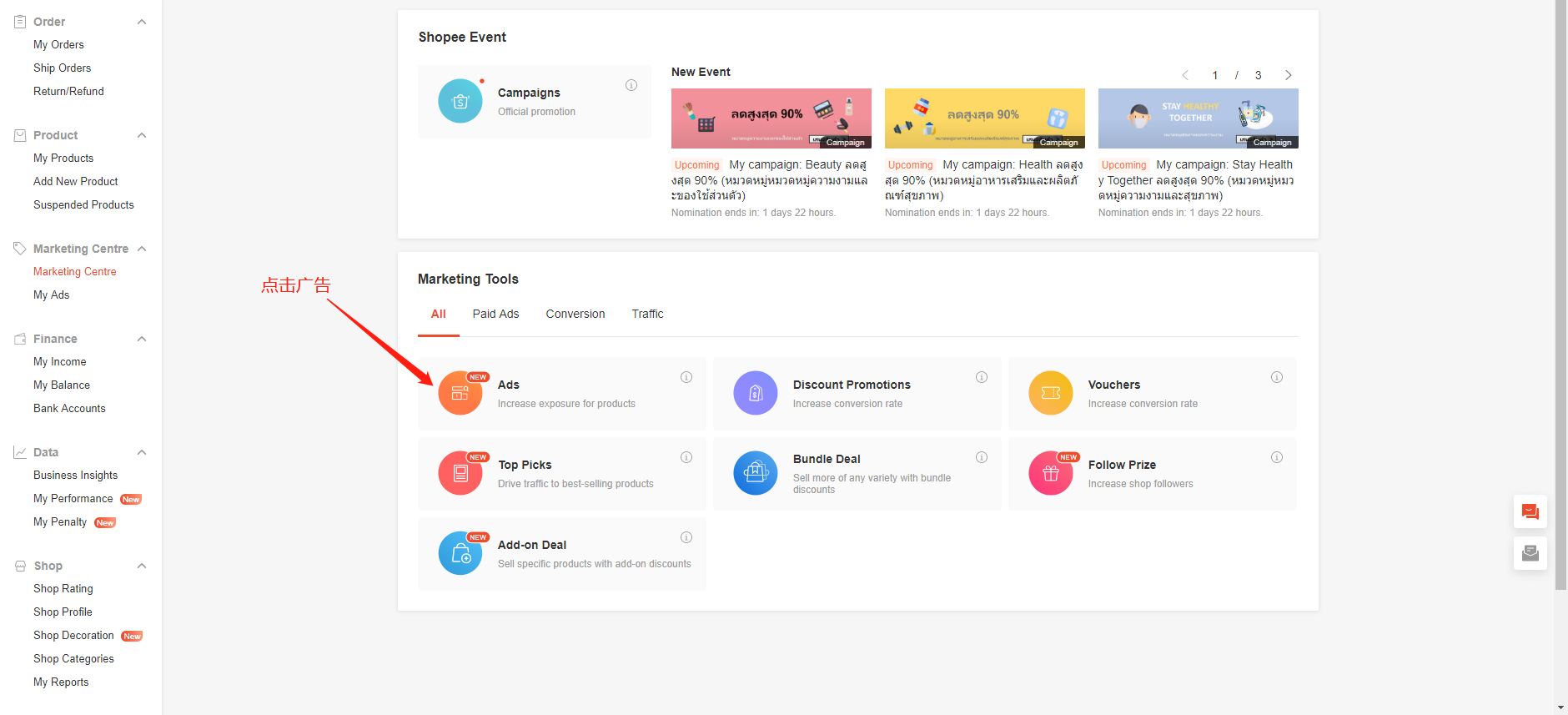Open the Health campaign yellow banner
Viewport: 1568px width, 715px height.
point(985,118)
